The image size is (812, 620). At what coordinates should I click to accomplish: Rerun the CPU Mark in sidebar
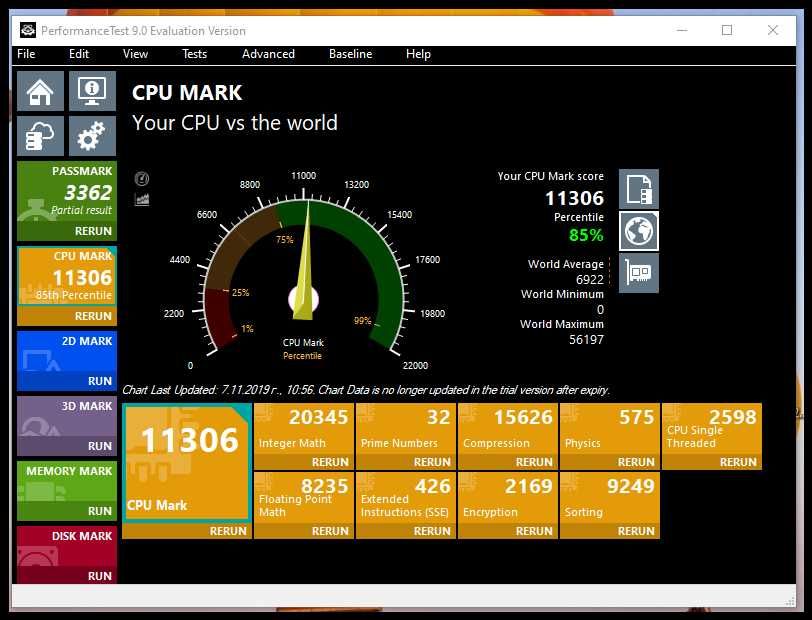point(93,316)
